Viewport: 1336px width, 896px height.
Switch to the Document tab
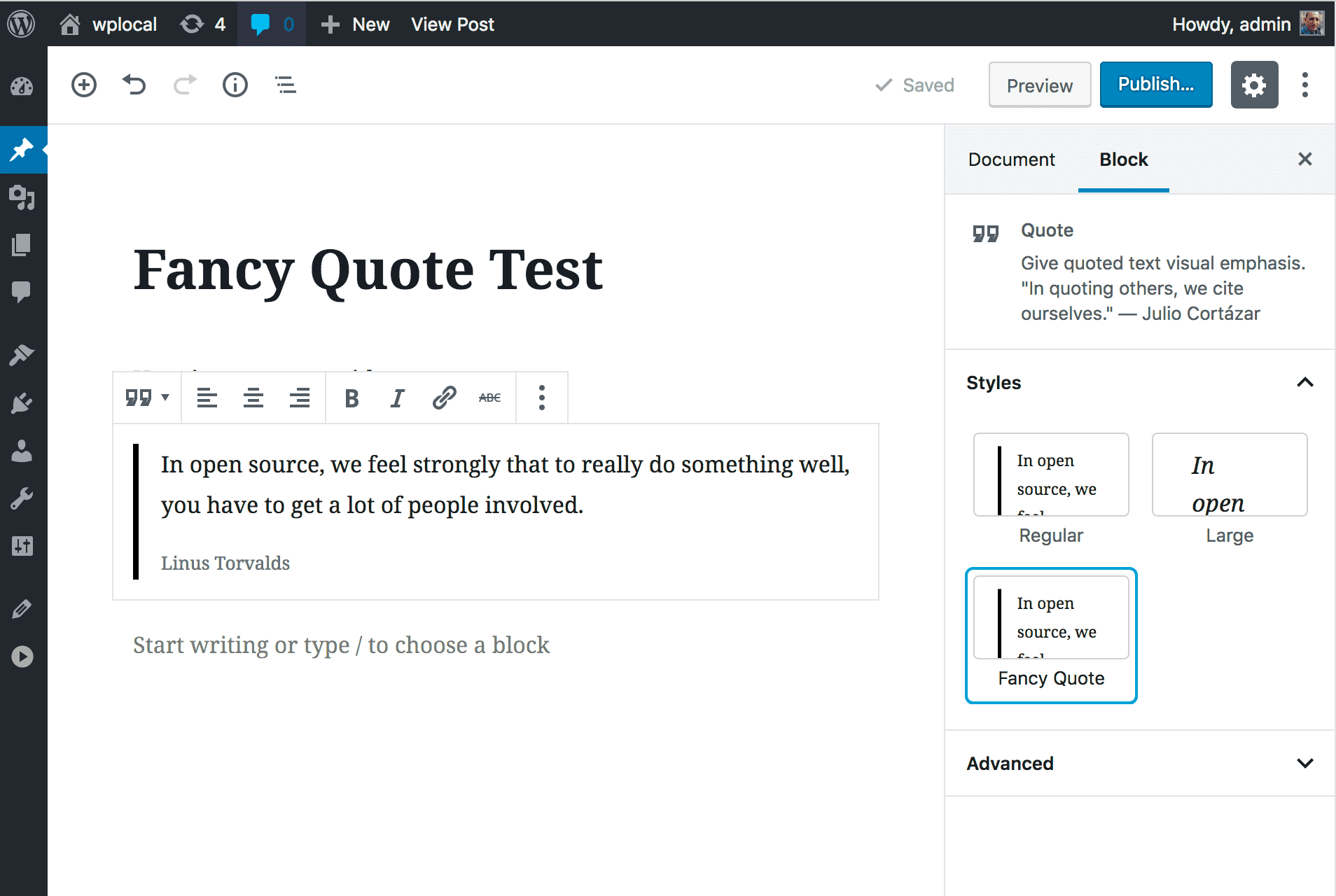tap(1011, 159)
